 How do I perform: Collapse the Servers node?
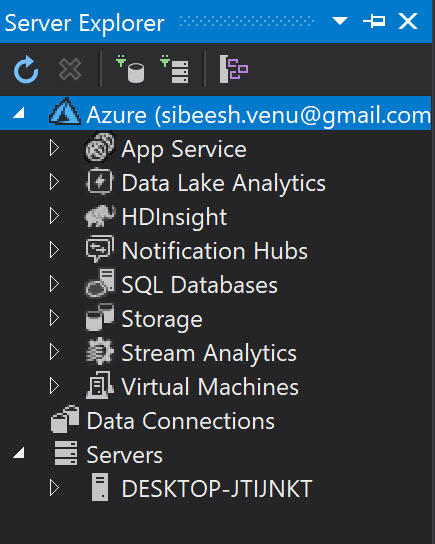pos(19,452)
